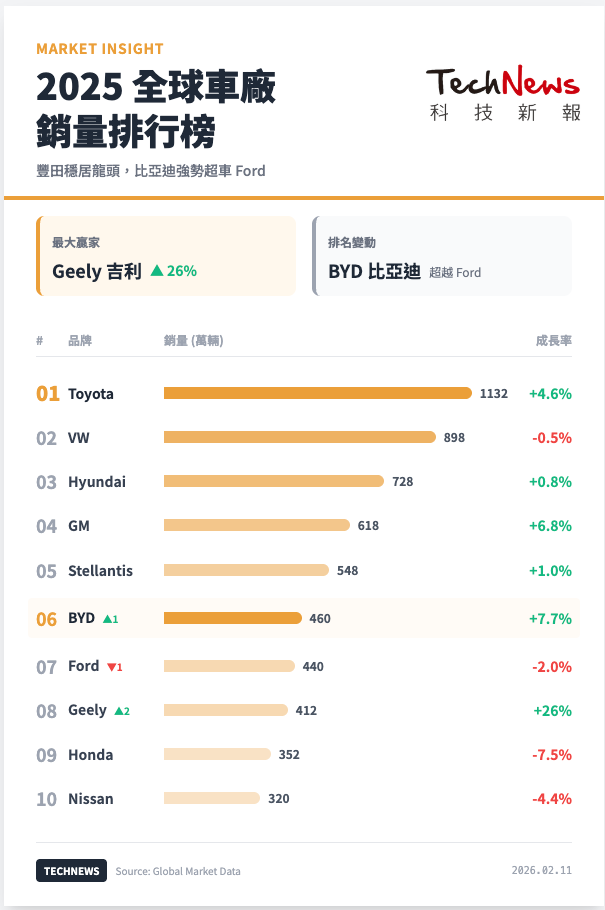The width and height of the screenshot is (605, 910).
Task: Click the MARKET INSIGHT label
Action: click(x=99, y=48)
